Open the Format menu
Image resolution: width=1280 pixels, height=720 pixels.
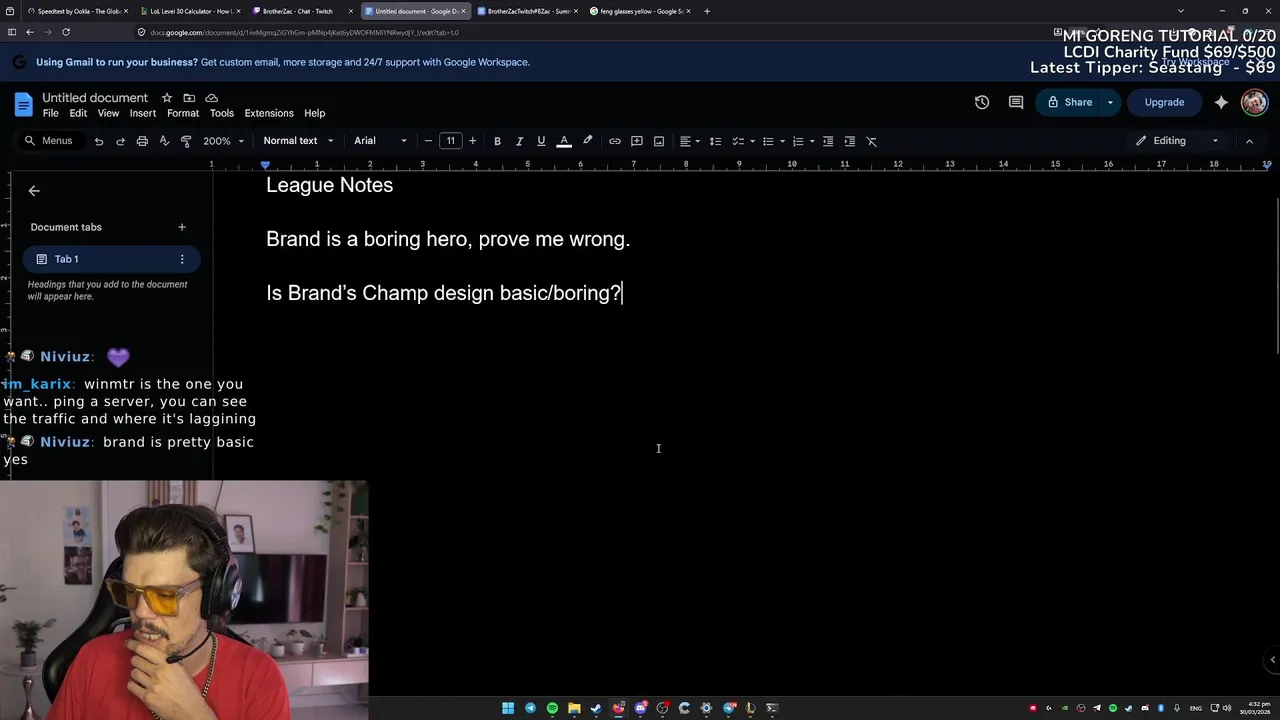tap(183, 113)
